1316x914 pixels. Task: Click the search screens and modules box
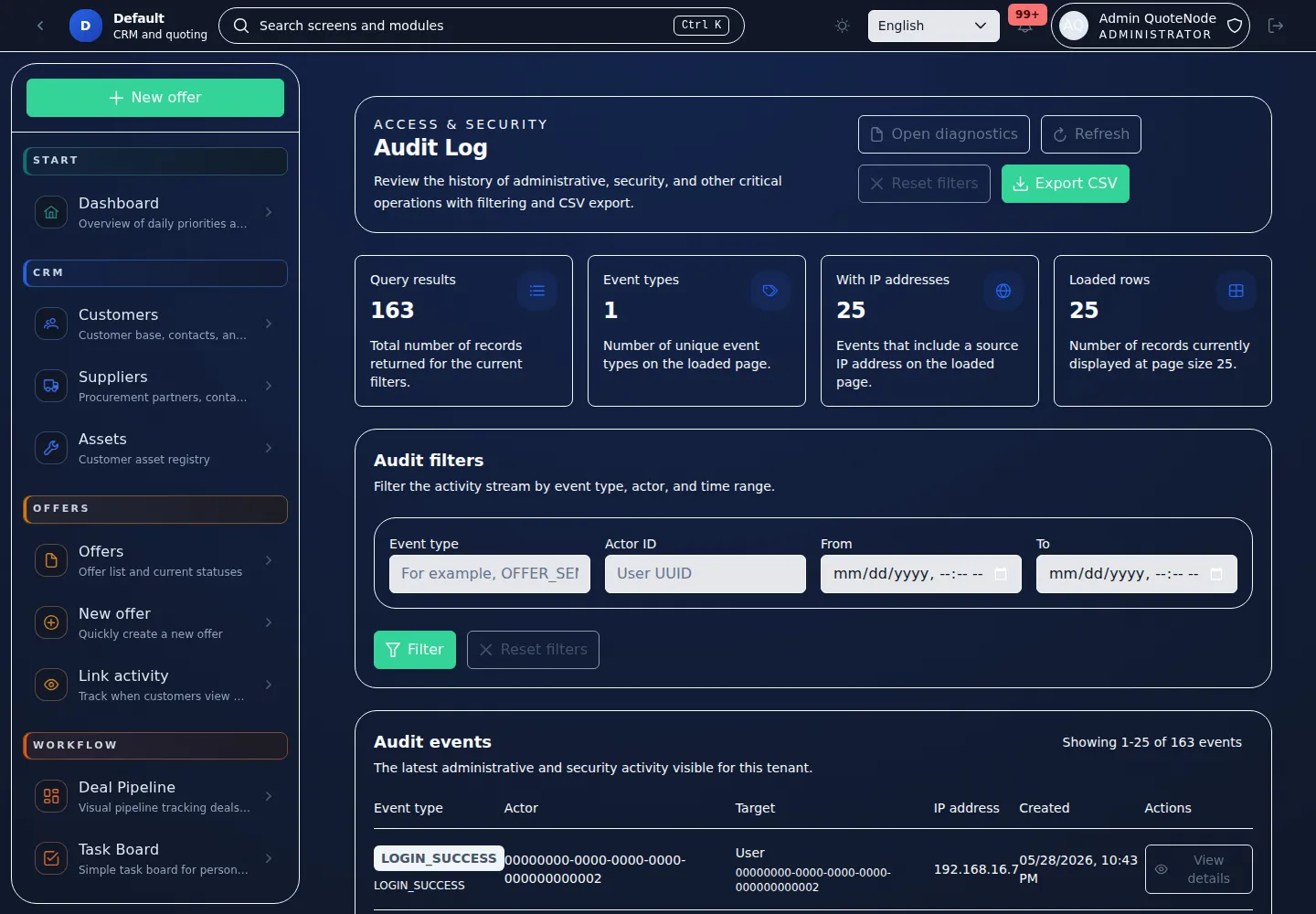click(482, 26)
